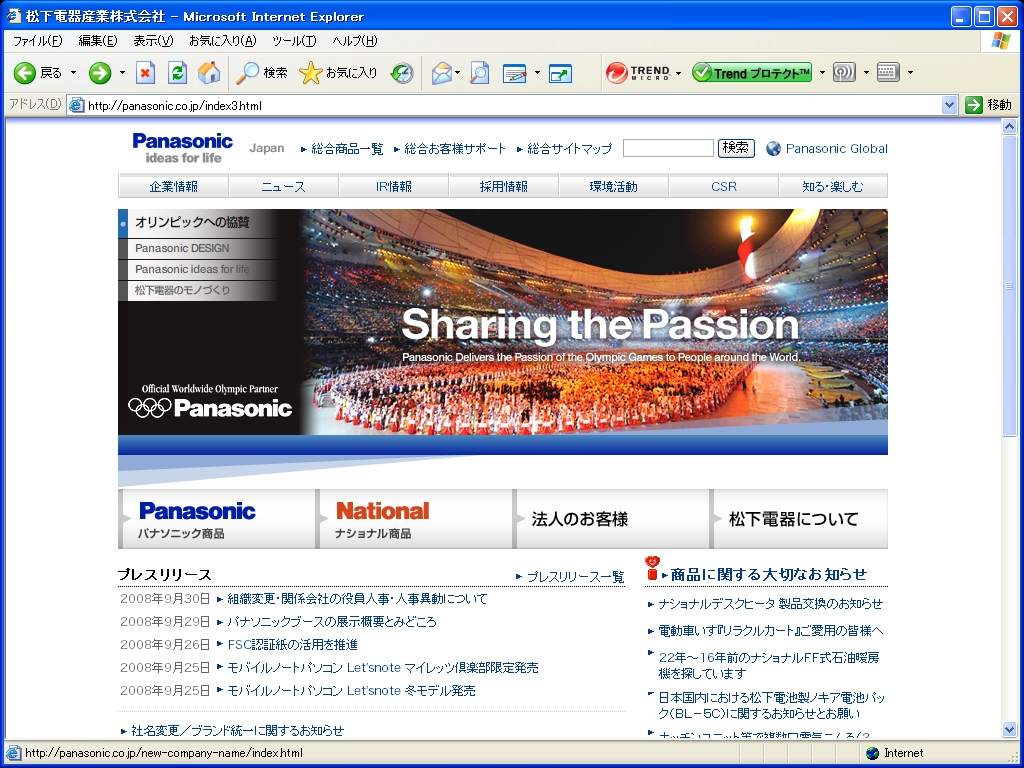Expand the Back button history dropdown
This screenshot has width=1024, height=768.
tap(73, 72)
